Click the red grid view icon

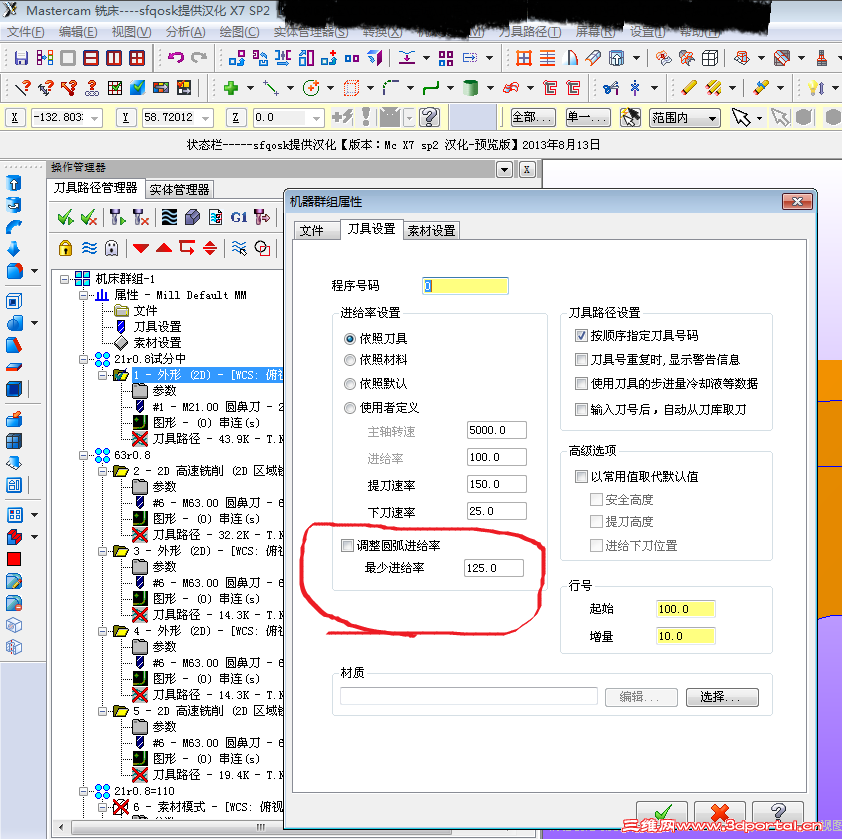[524, 57]
